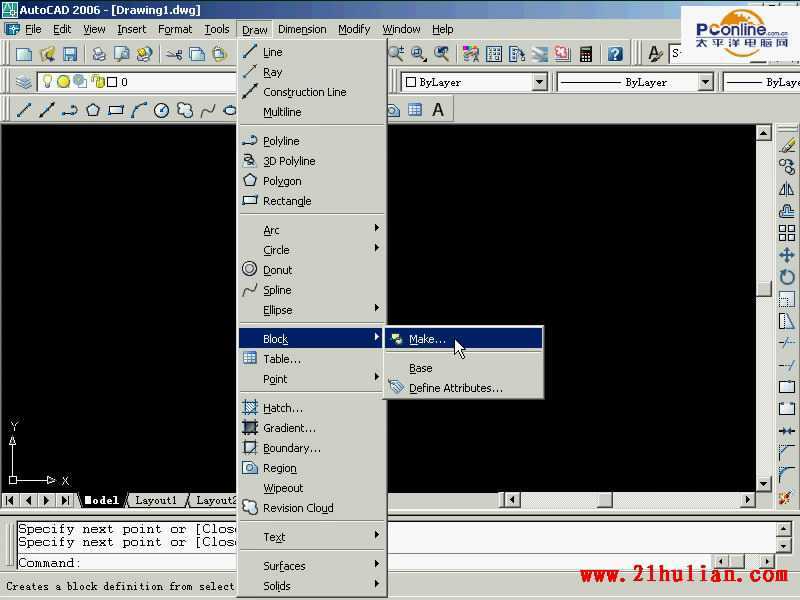
Task: Toggle layer 0 on/off lightbulb
Action: click(x=47, y=81)
